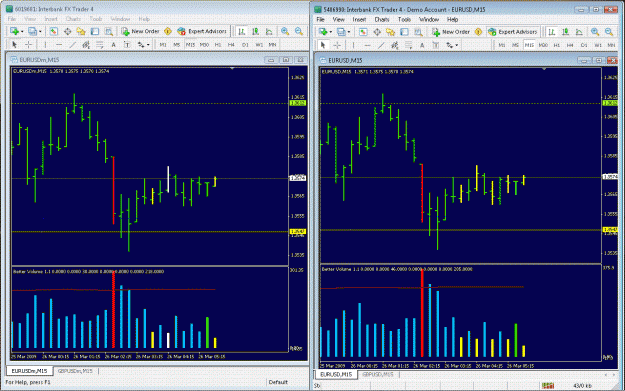
Task: Switch to candlestick chart in left window
Action: click(x=256, y=31)
